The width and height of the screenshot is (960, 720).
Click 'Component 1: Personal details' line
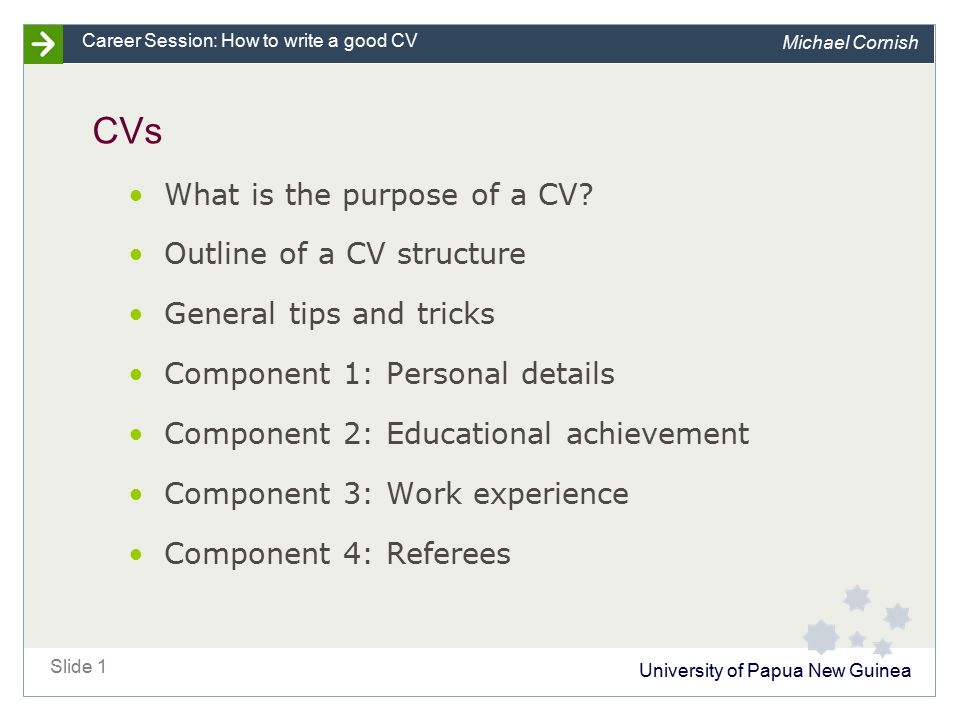(x=389, y=373)
